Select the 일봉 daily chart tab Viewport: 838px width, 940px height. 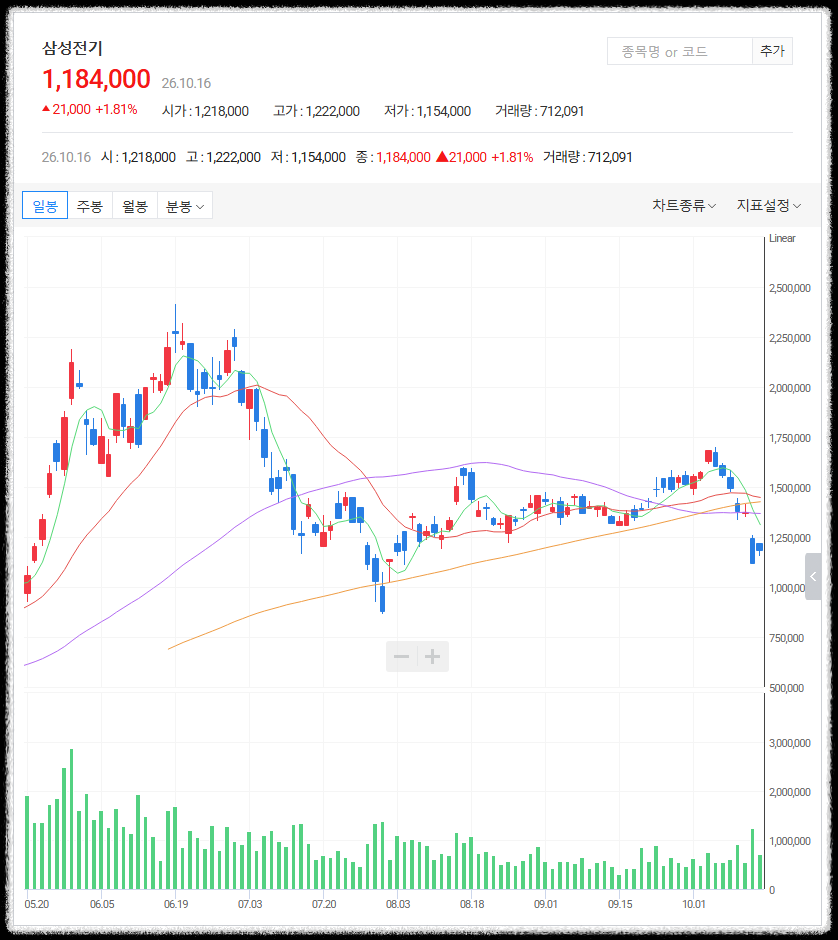[45, 206]
